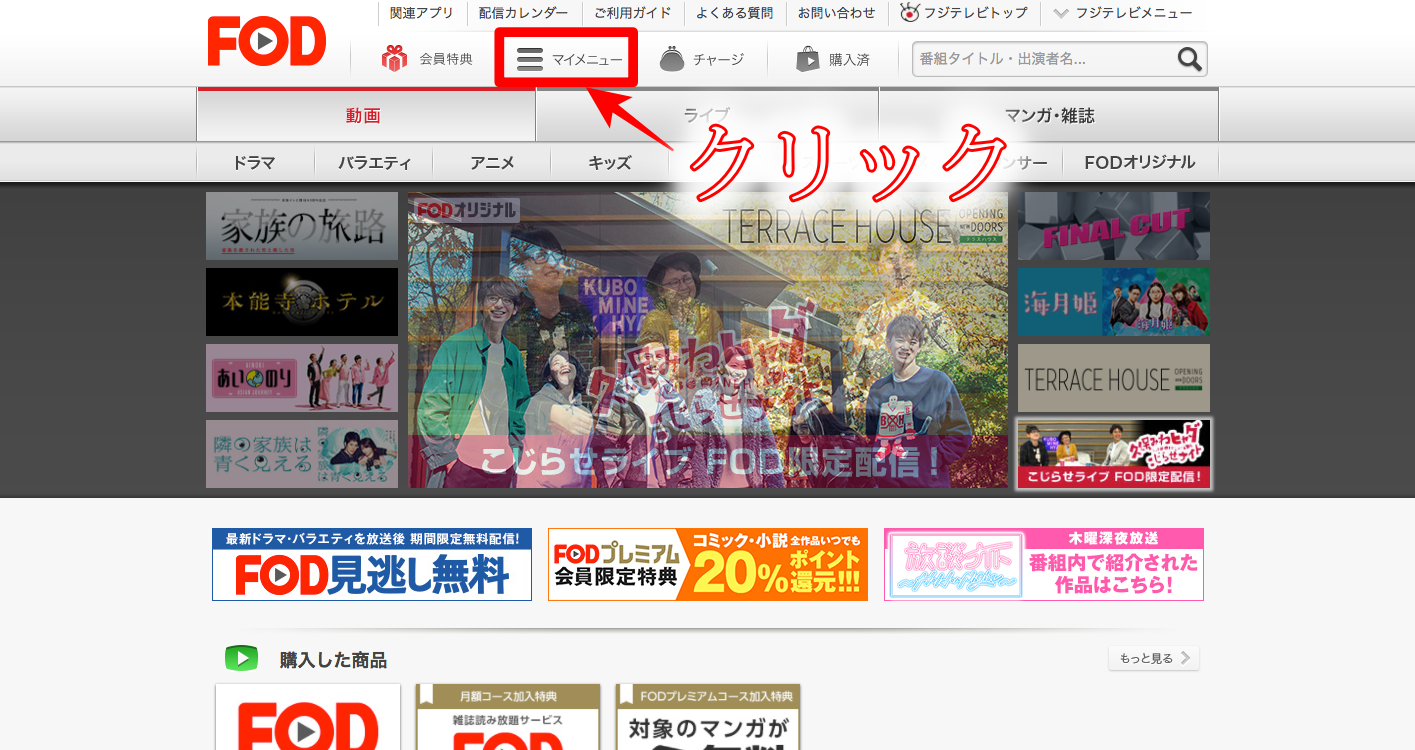Screen dimensions: 1415x750
Task: Select 海月姫 thumbnail
Action: click(x=1114, y=302)
